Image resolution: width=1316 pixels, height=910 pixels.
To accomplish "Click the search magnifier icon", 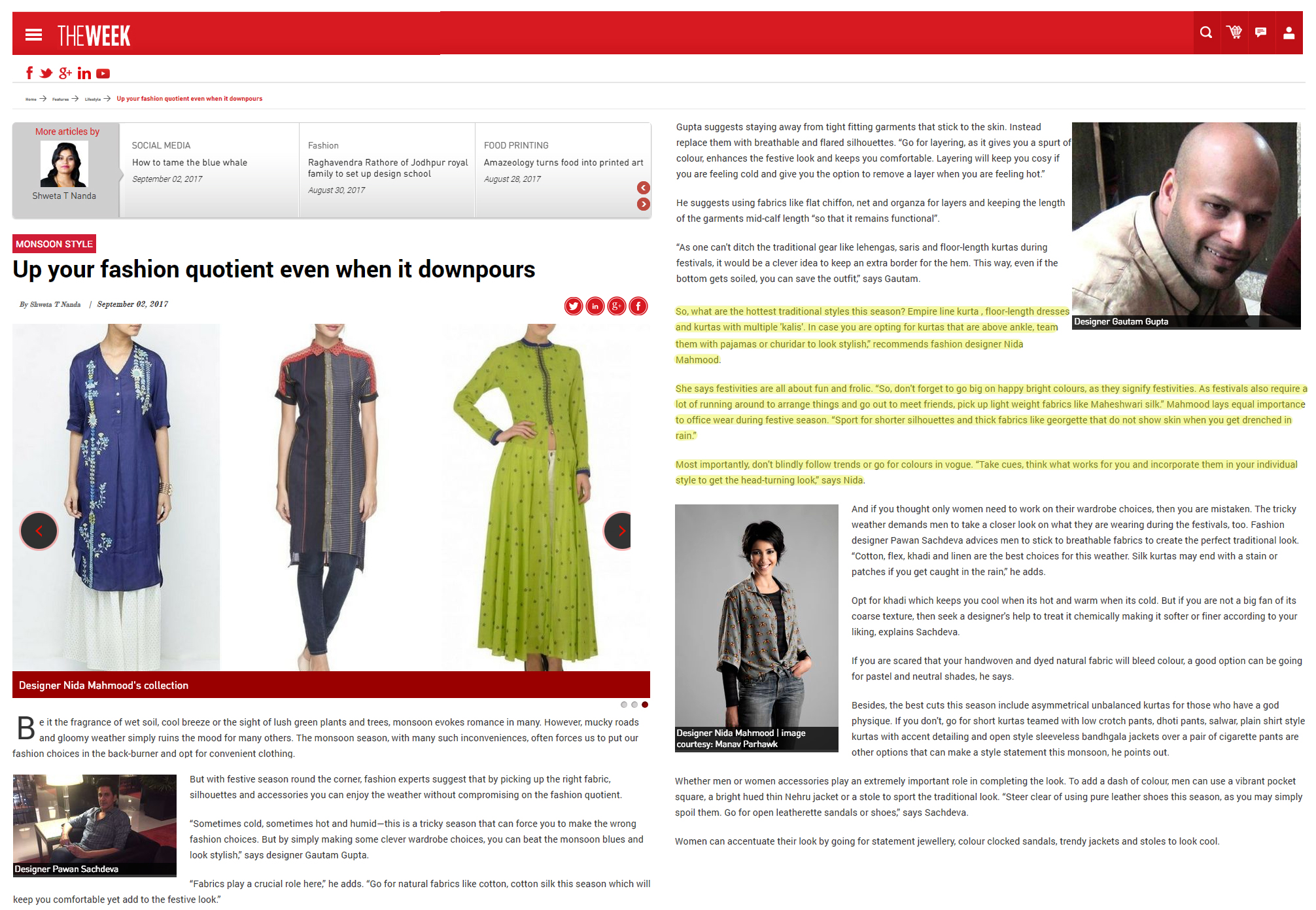I will 1205,33.
